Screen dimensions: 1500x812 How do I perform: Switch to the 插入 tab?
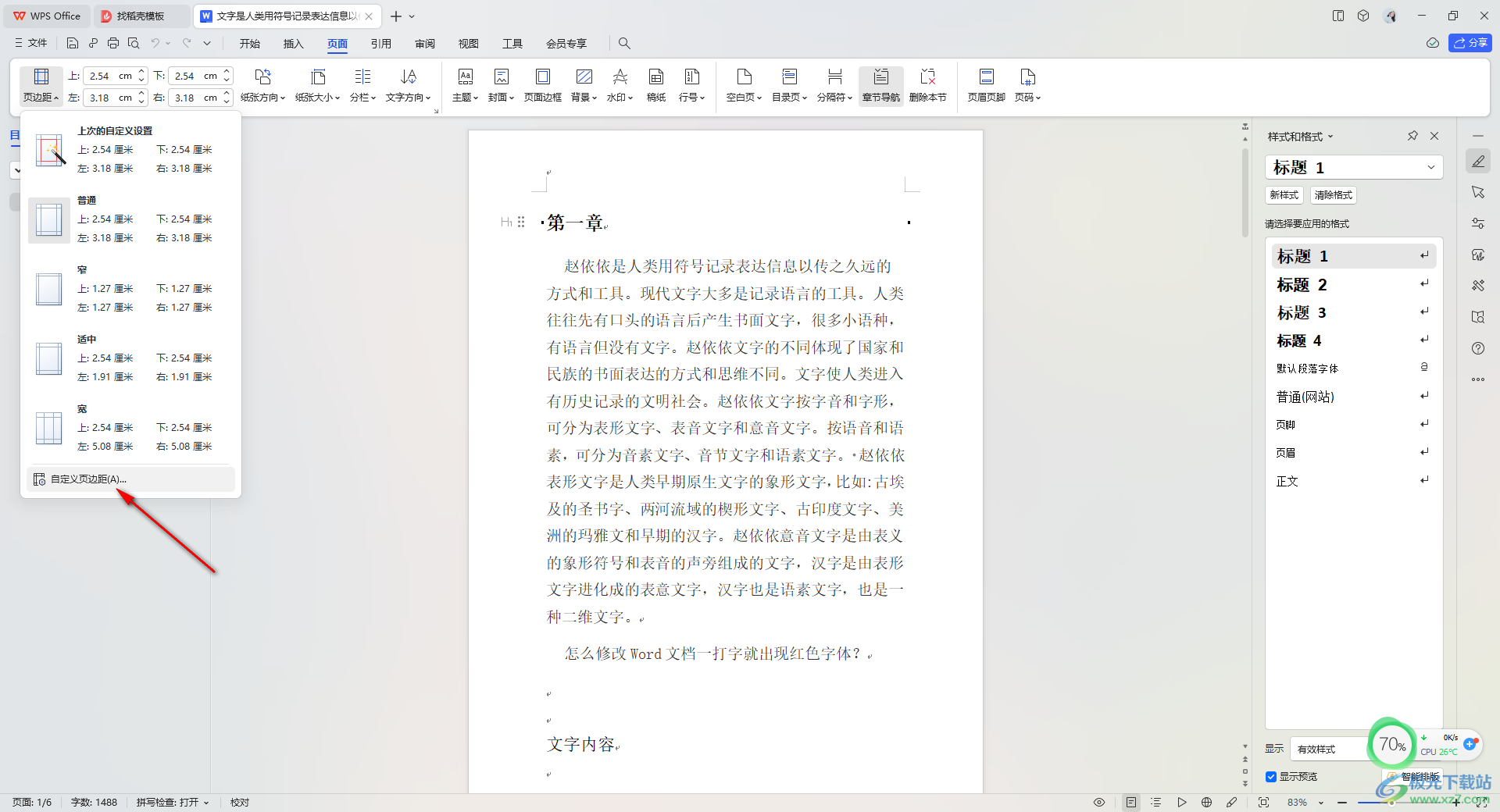point(294,44)
